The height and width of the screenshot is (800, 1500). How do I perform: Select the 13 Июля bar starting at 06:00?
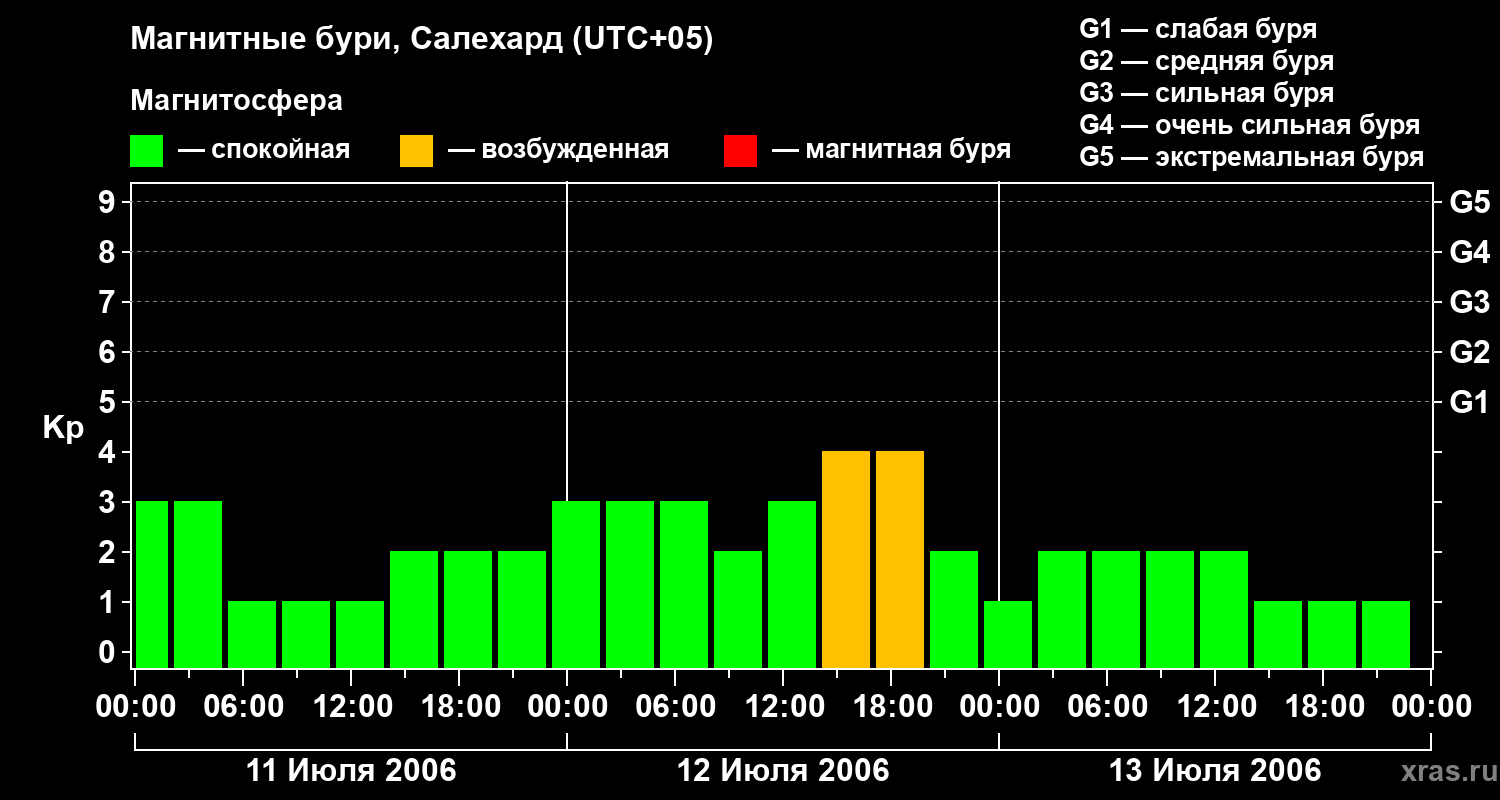tap(1116, 610)
